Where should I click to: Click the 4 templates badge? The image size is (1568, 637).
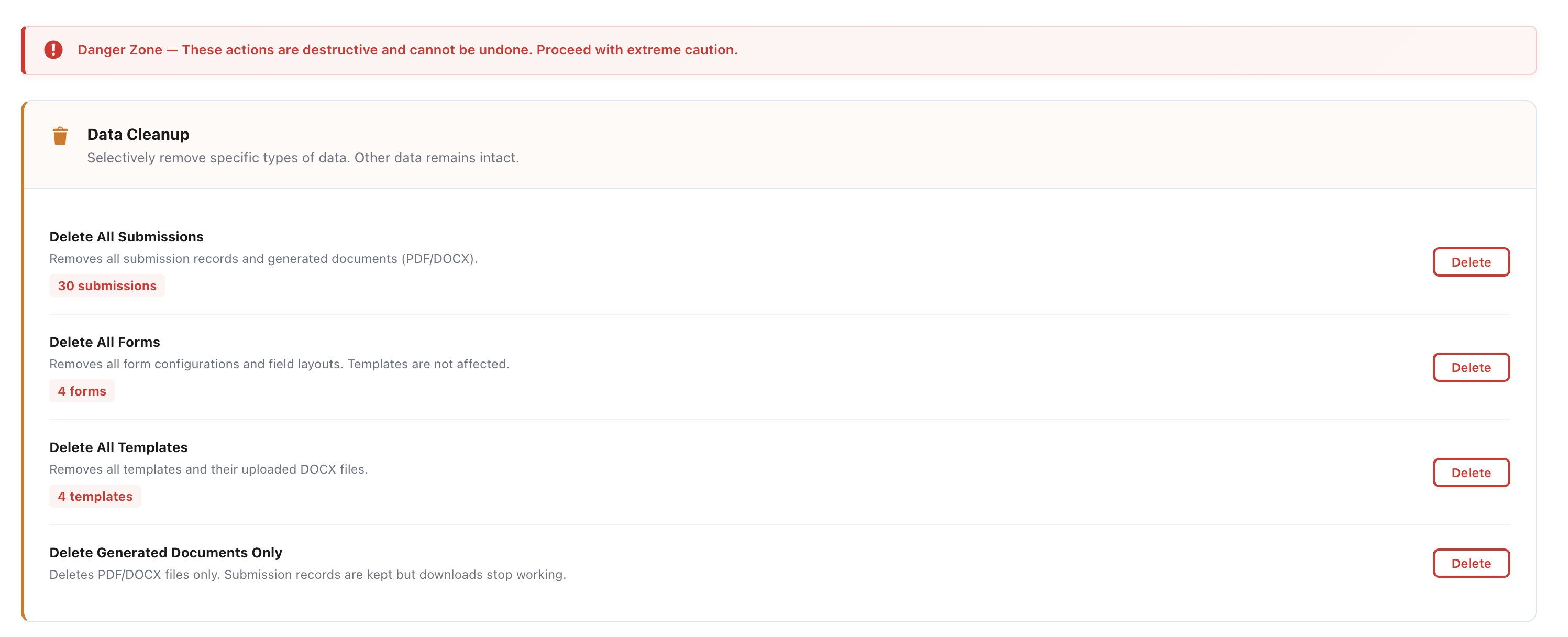[x=95, y=496]
